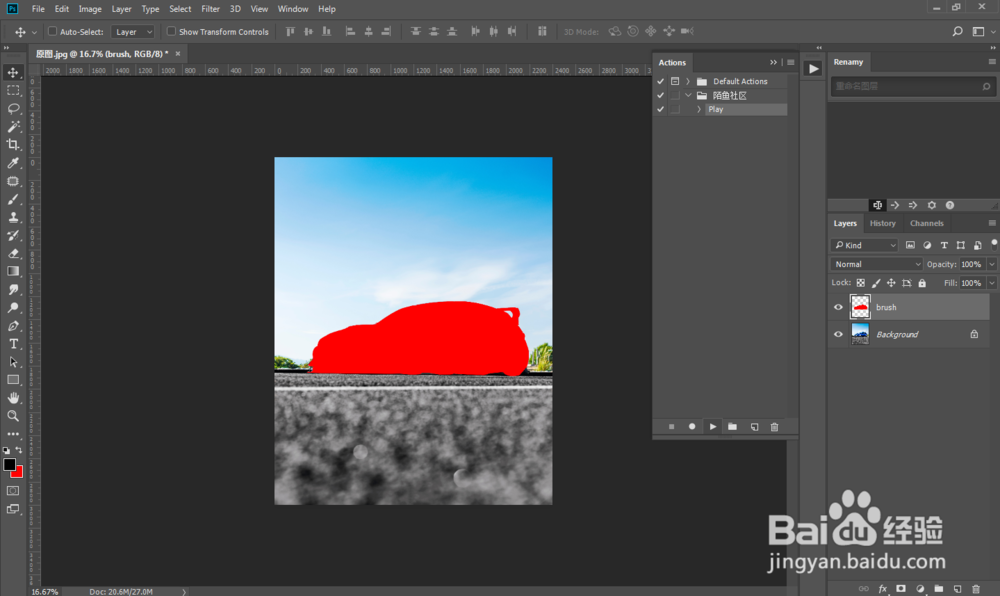Enable Show Transform Controls checkbox
This screenshot has height=596, width=1000.
coord(171,31)
